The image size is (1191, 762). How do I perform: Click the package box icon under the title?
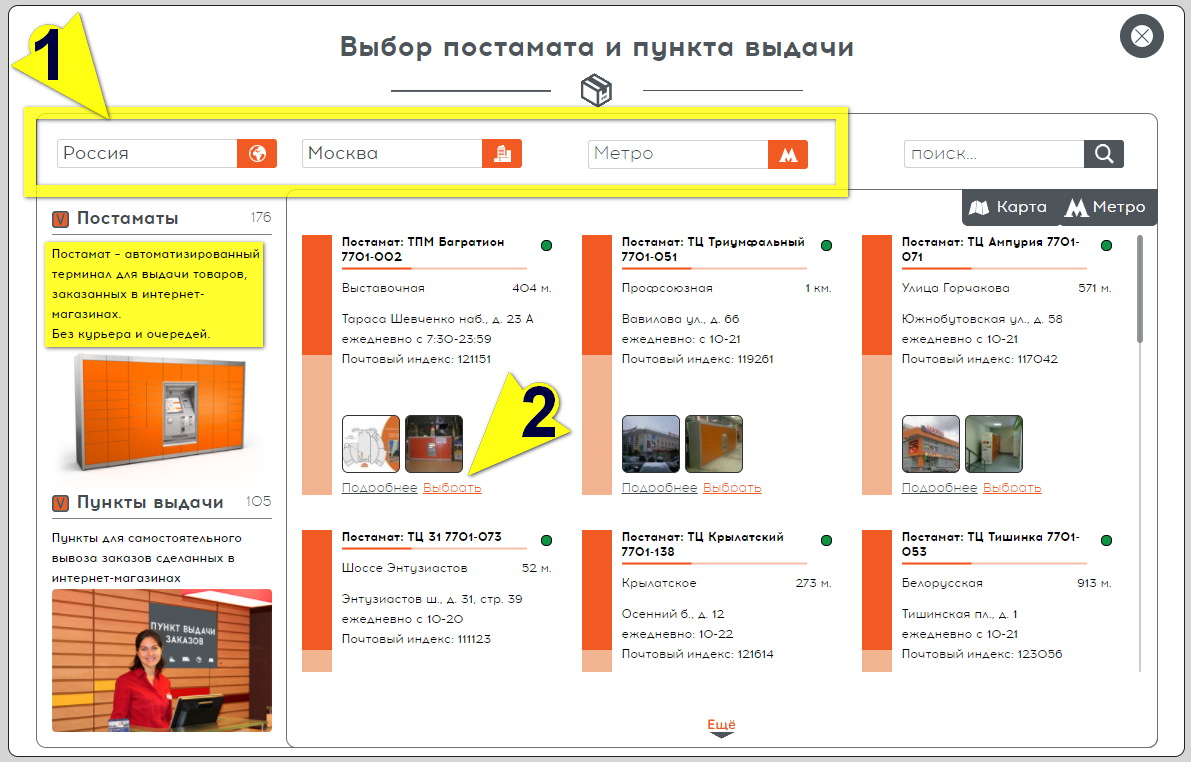[596, 90]
